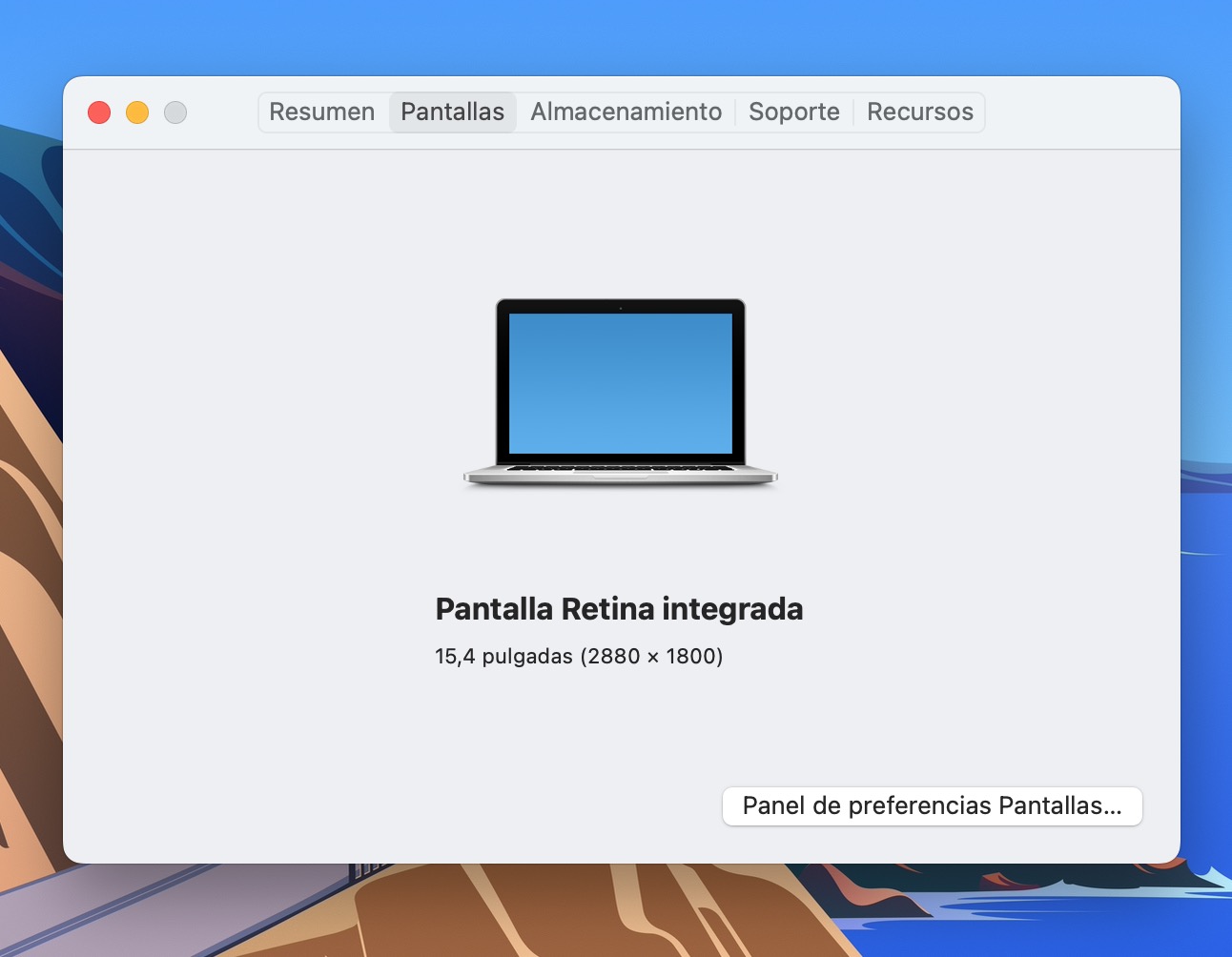The width and height of the screenshot is (1232, 957).
Task: Click the empty title bar right of Recursos
Action: pos(1078,112)
